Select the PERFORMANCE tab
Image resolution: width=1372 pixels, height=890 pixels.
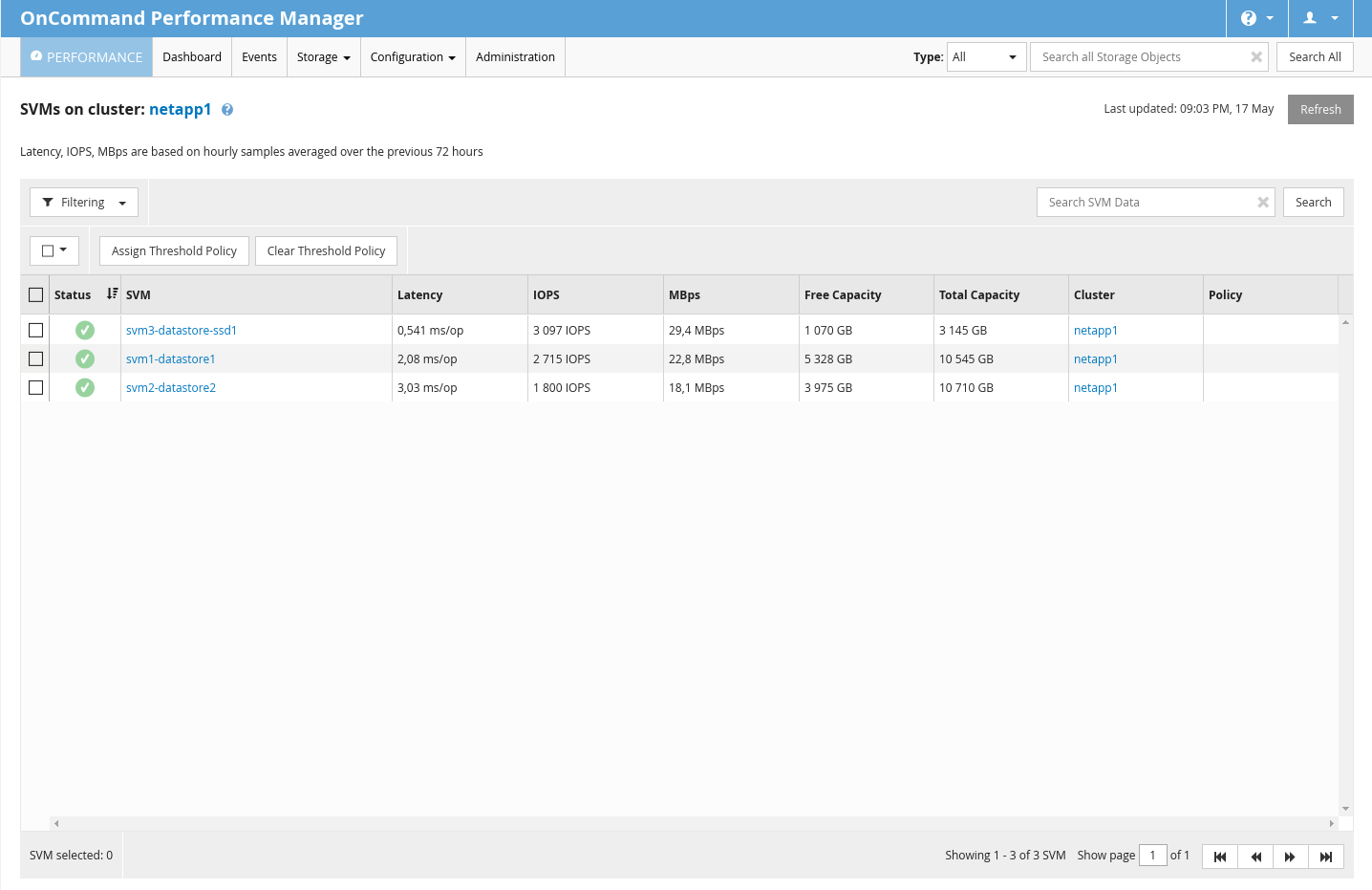[x=86, y=57]
